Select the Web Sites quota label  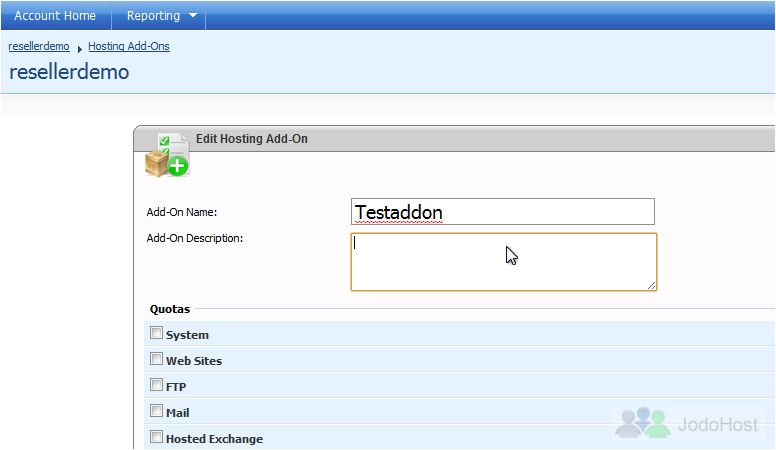194,361
